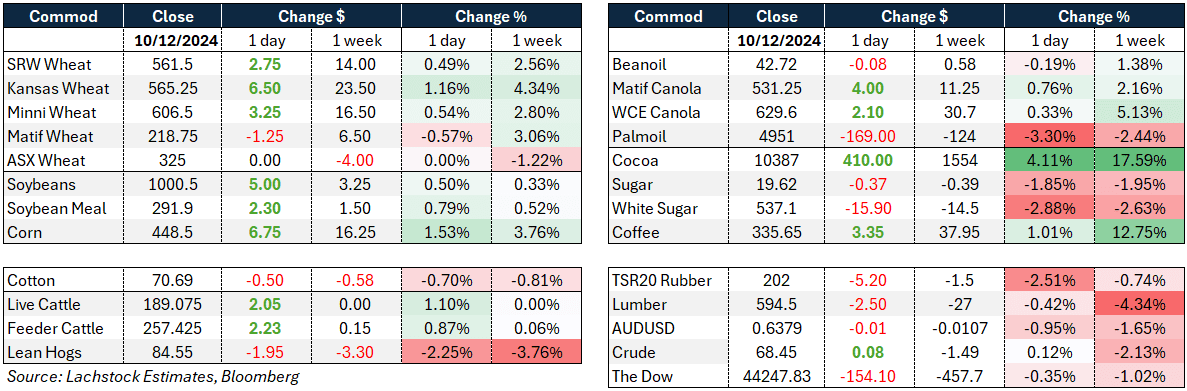Click the Kansas Wheat close price 565.25

[173, 88]
